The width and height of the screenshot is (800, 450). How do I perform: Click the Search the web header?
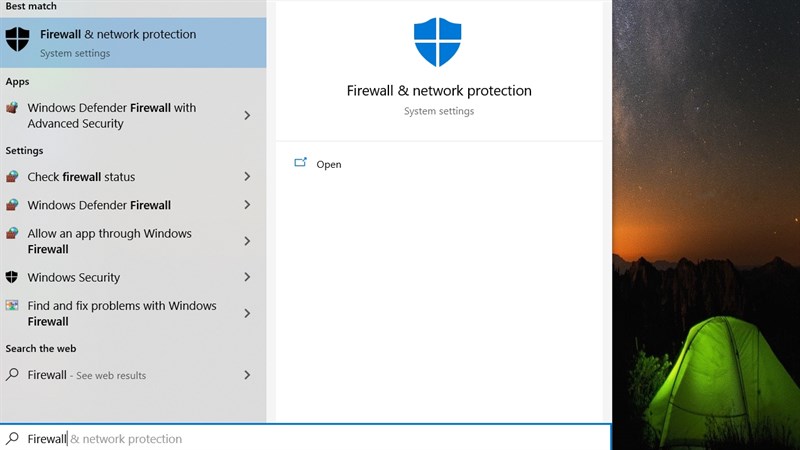(41, 348)
